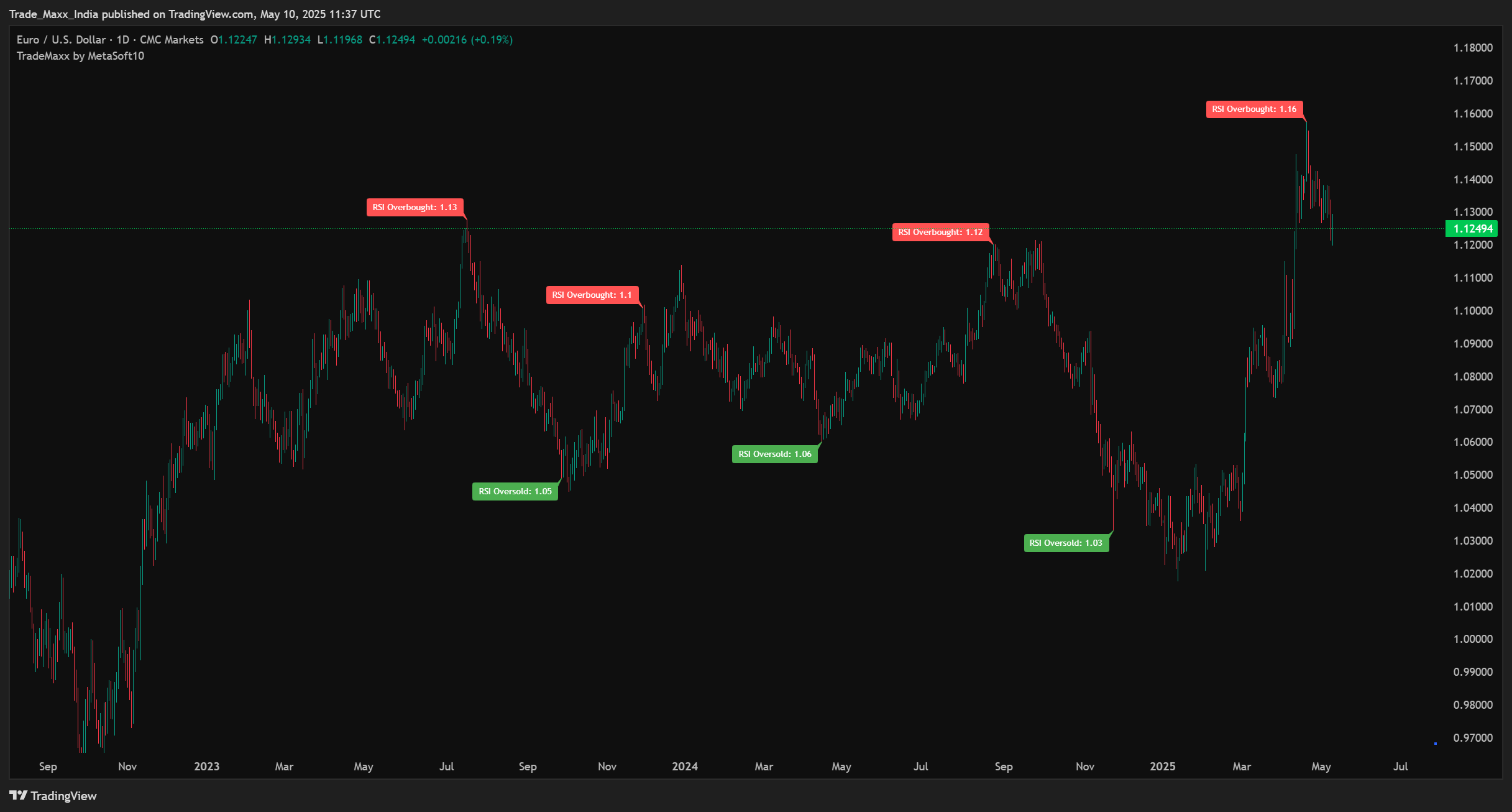Click the 'RSI Overbought: 1.1' label
Viewport: 1512px width, 812px height.
(592, 295)
